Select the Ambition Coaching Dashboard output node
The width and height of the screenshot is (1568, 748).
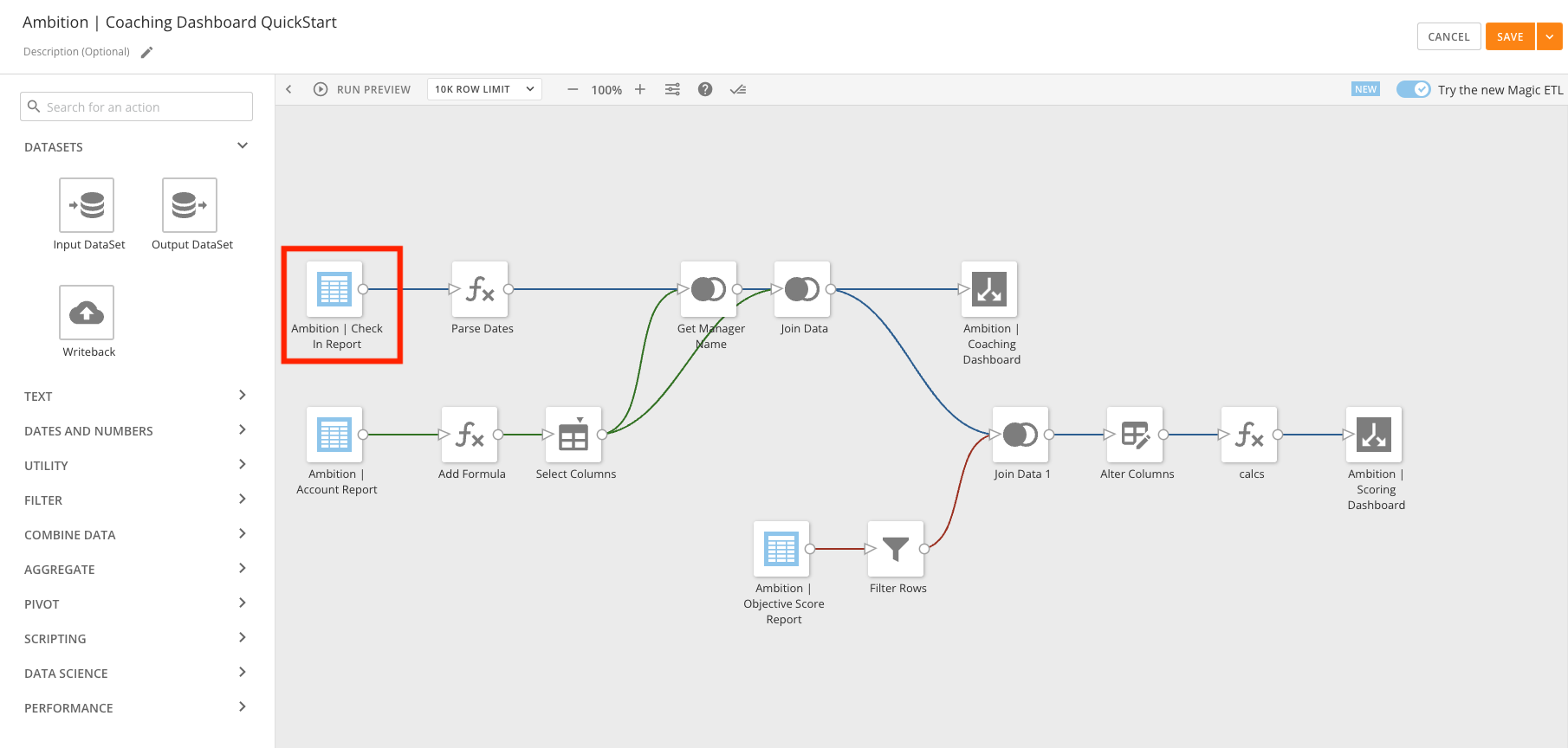pyautogui.click(x=989, y=289)
